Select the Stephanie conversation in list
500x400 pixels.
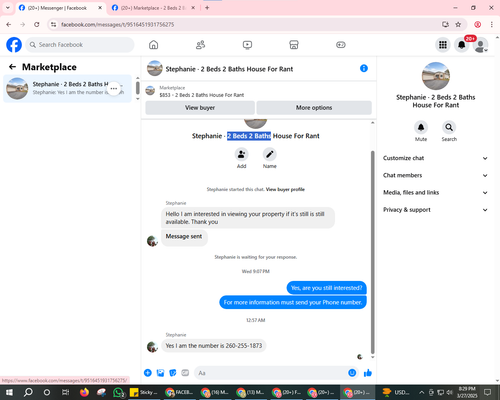(67, 88)
